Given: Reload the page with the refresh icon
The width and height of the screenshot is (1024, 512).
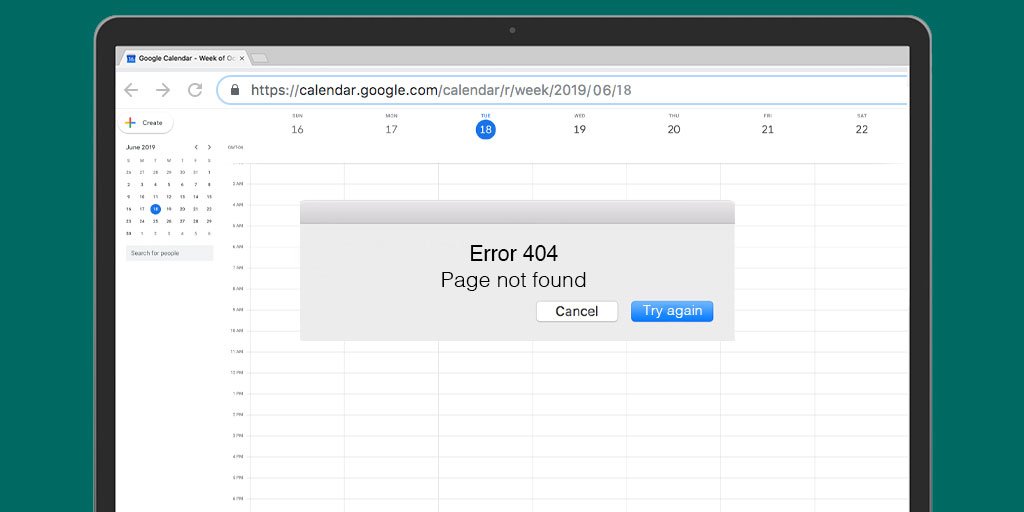Looking at the screenshot, I should [195, 90].
